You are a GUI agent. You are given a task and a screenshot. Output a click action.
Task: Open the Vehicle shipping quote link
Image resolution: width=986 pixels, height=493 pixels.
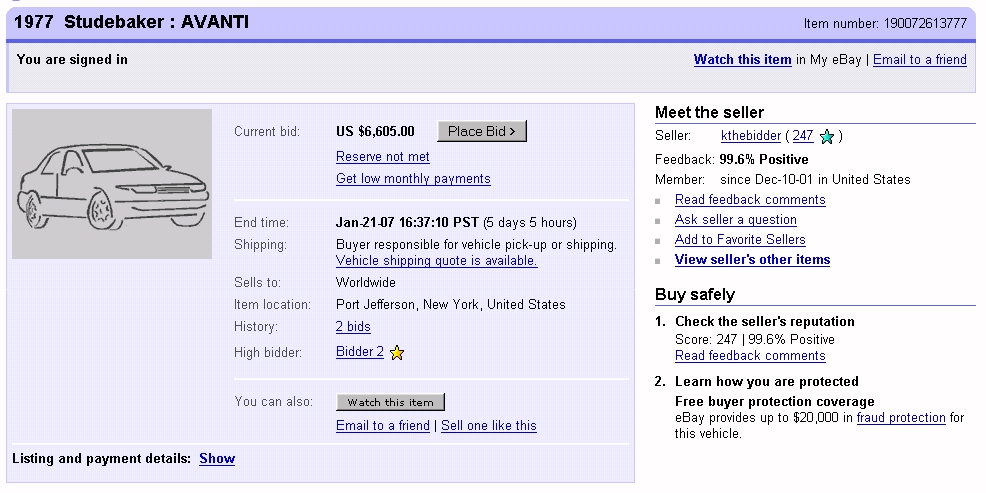coord(436,261)
